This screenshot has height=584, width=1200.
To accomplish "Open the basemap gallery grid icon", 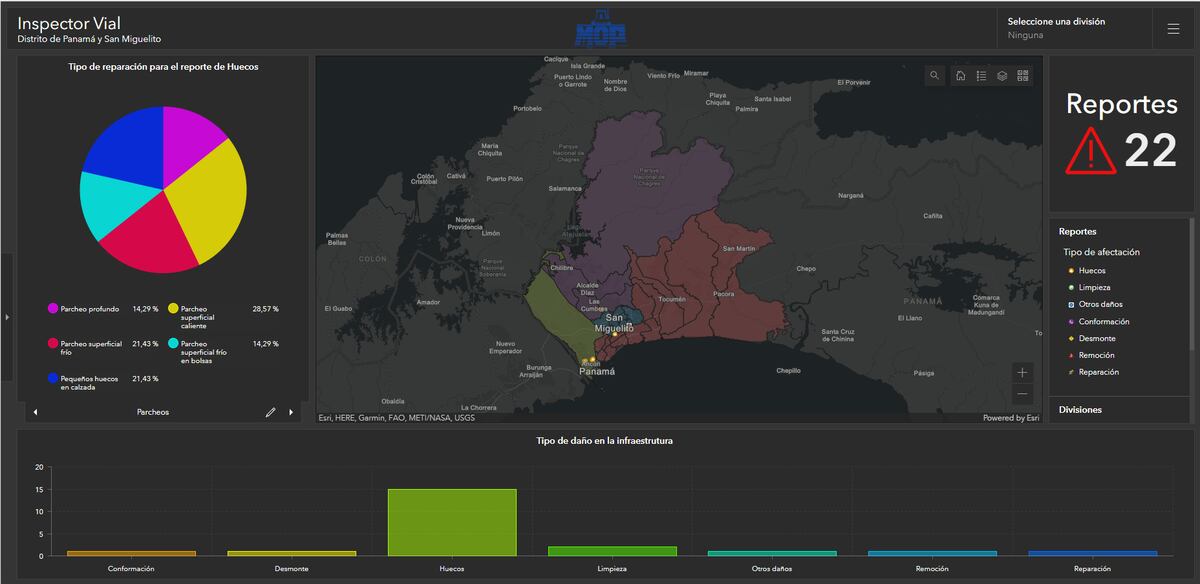I will click(x=1022, y=76).
